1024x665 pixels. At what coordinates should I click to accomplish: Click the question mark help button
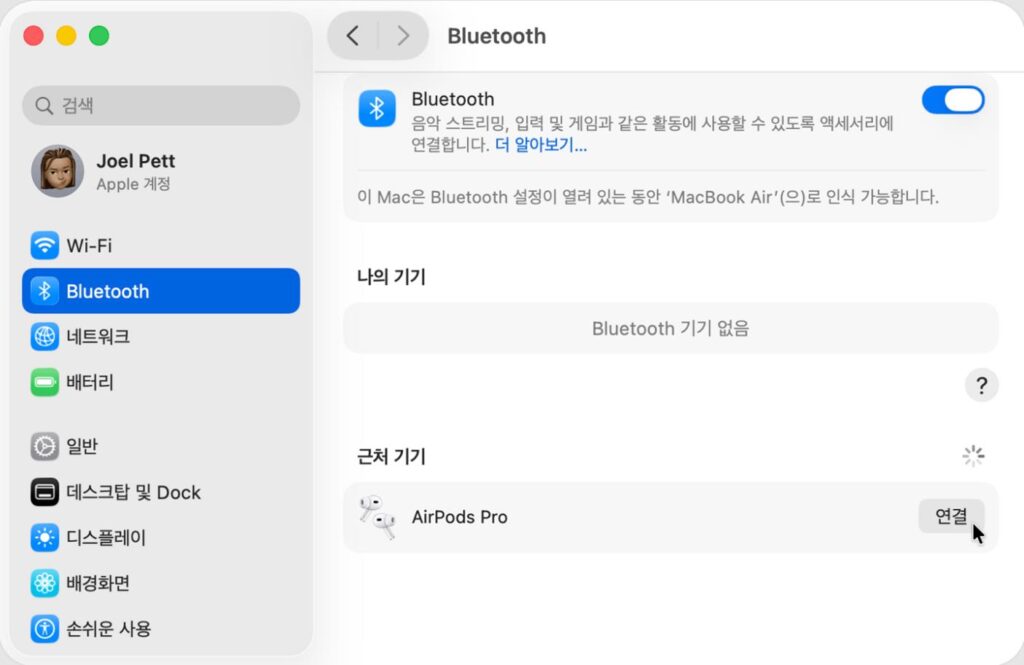[981, 385]
